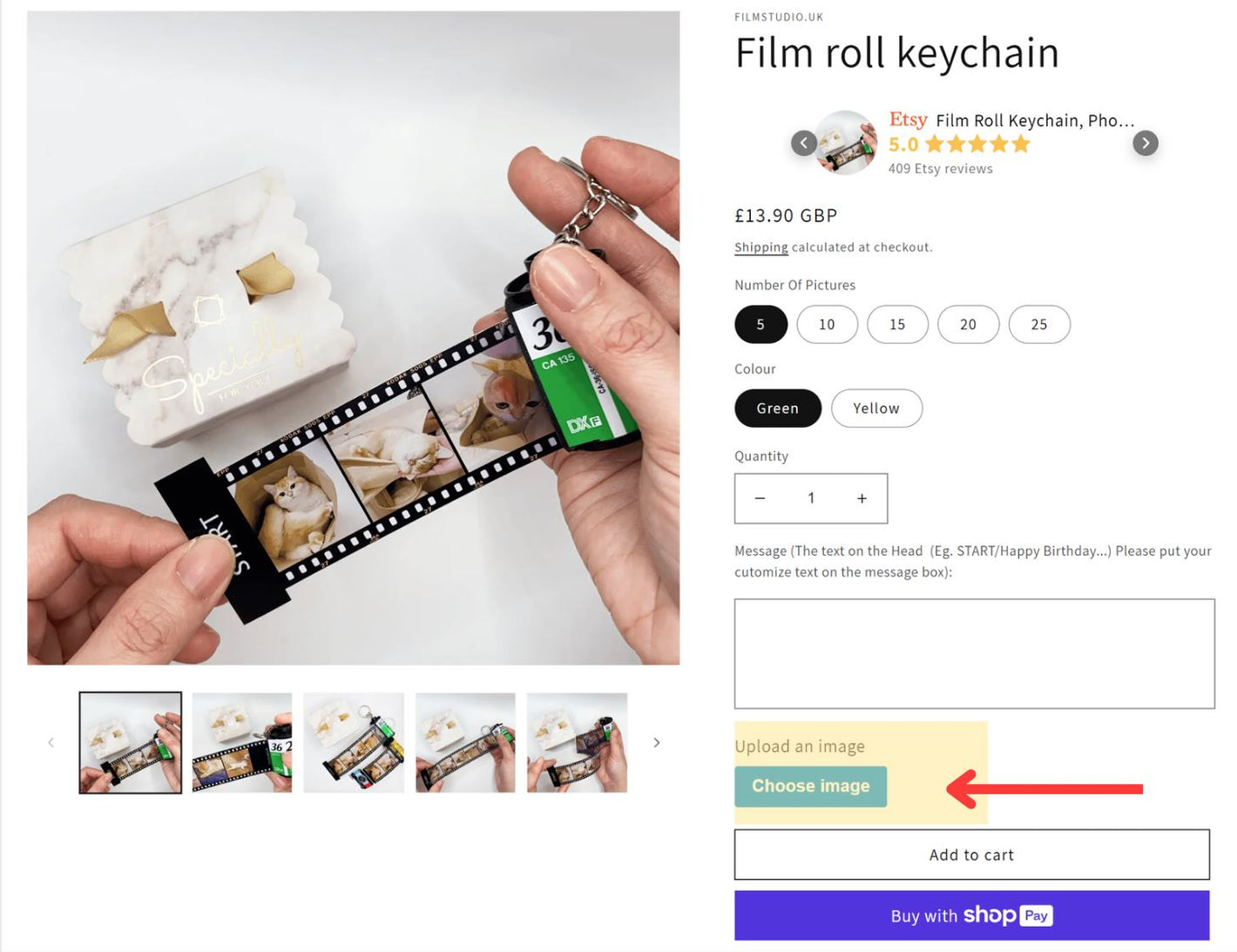
Task: Select 10 pictures option
Action: 827,324
